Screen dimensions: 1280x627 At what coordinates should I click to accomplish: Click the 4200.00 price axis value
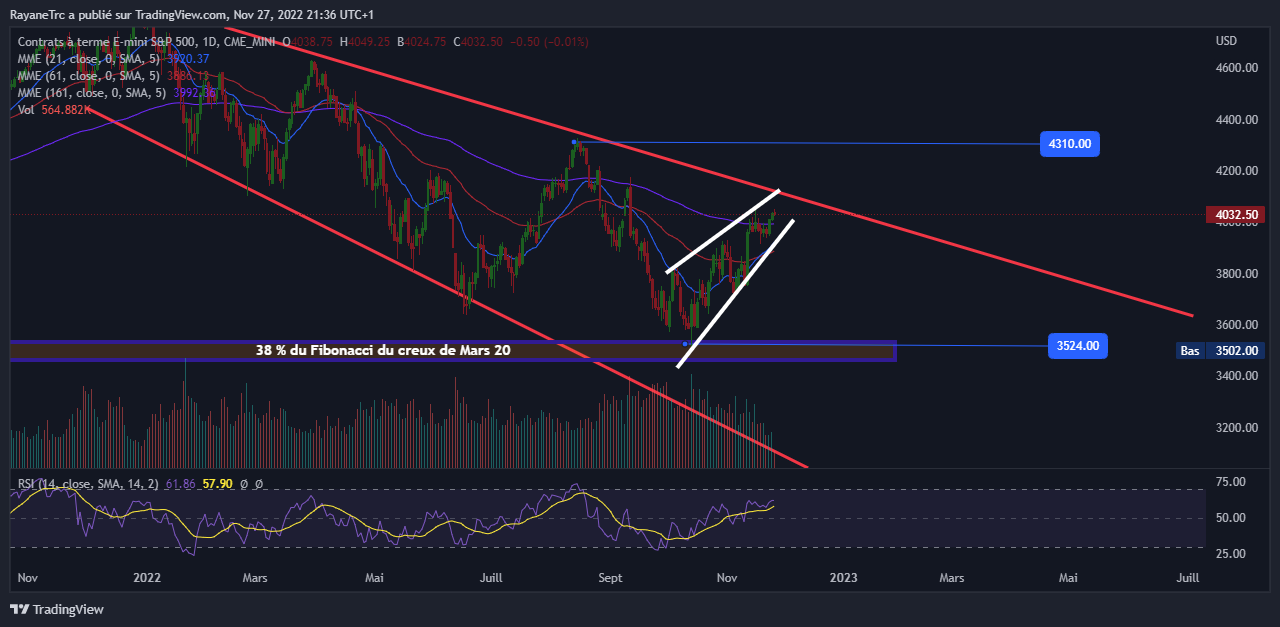coord(1236,171)
